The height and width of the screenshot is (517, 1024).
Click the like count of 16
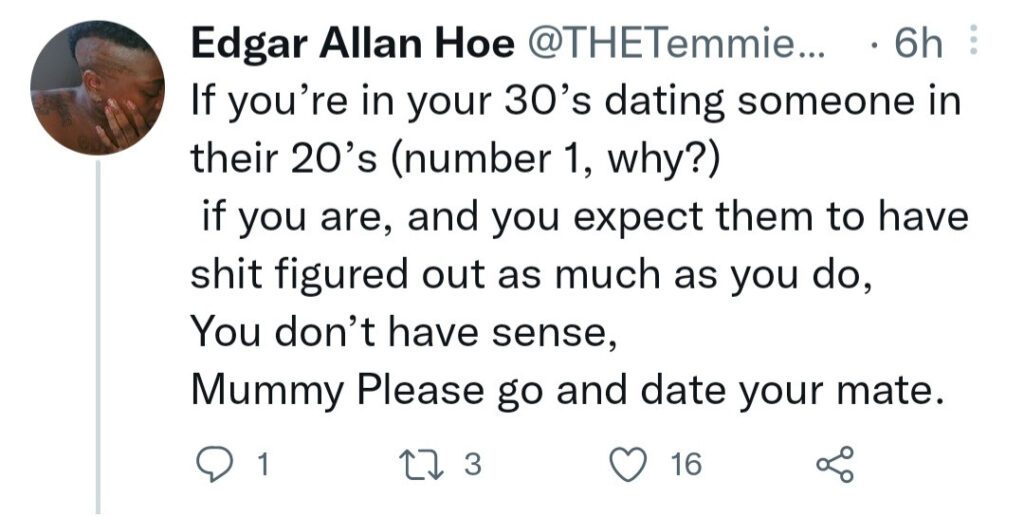coord(686,464)
